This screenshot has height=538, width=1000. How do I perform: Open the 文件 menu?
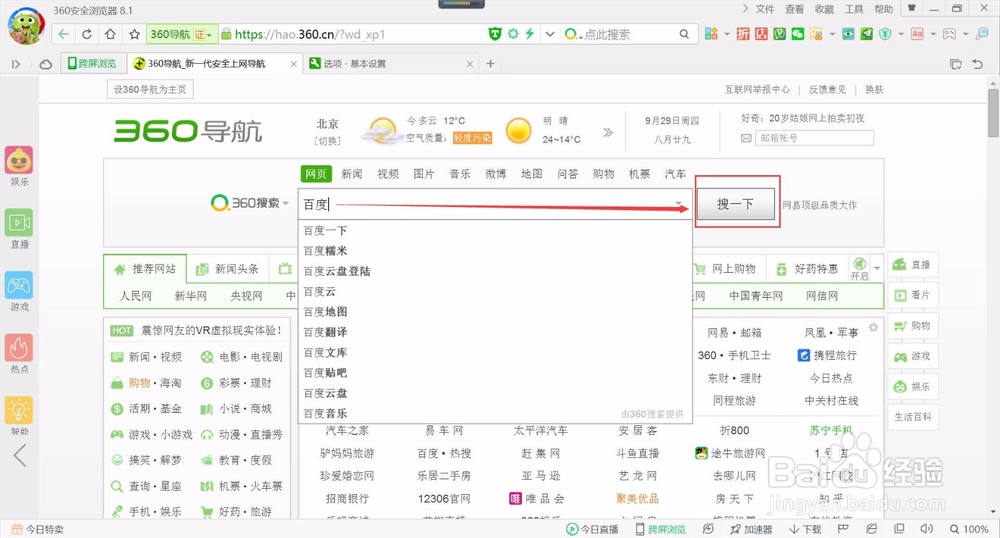pyautogui.click(x=765, y=9)
